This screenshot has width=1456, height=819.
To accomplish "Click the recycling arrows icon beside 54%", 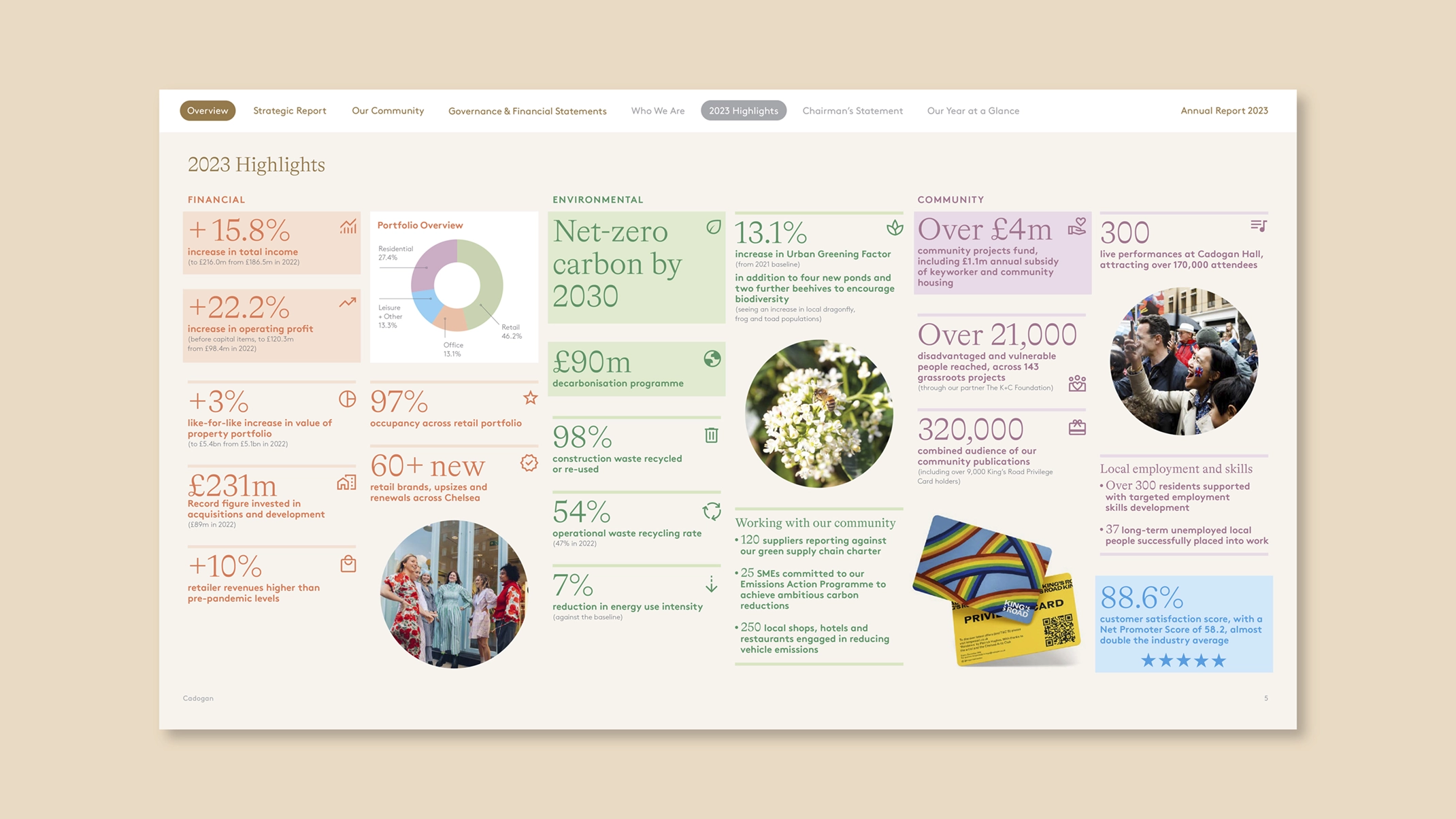I will pos(712,511).
